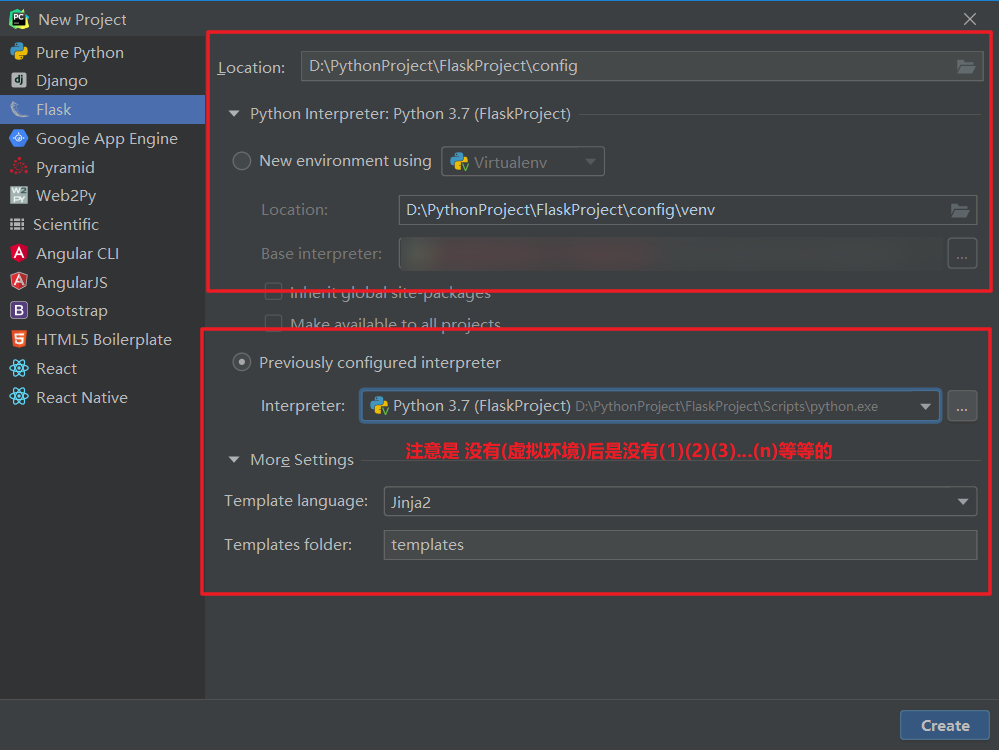Select Flask project type

(103, 110)
